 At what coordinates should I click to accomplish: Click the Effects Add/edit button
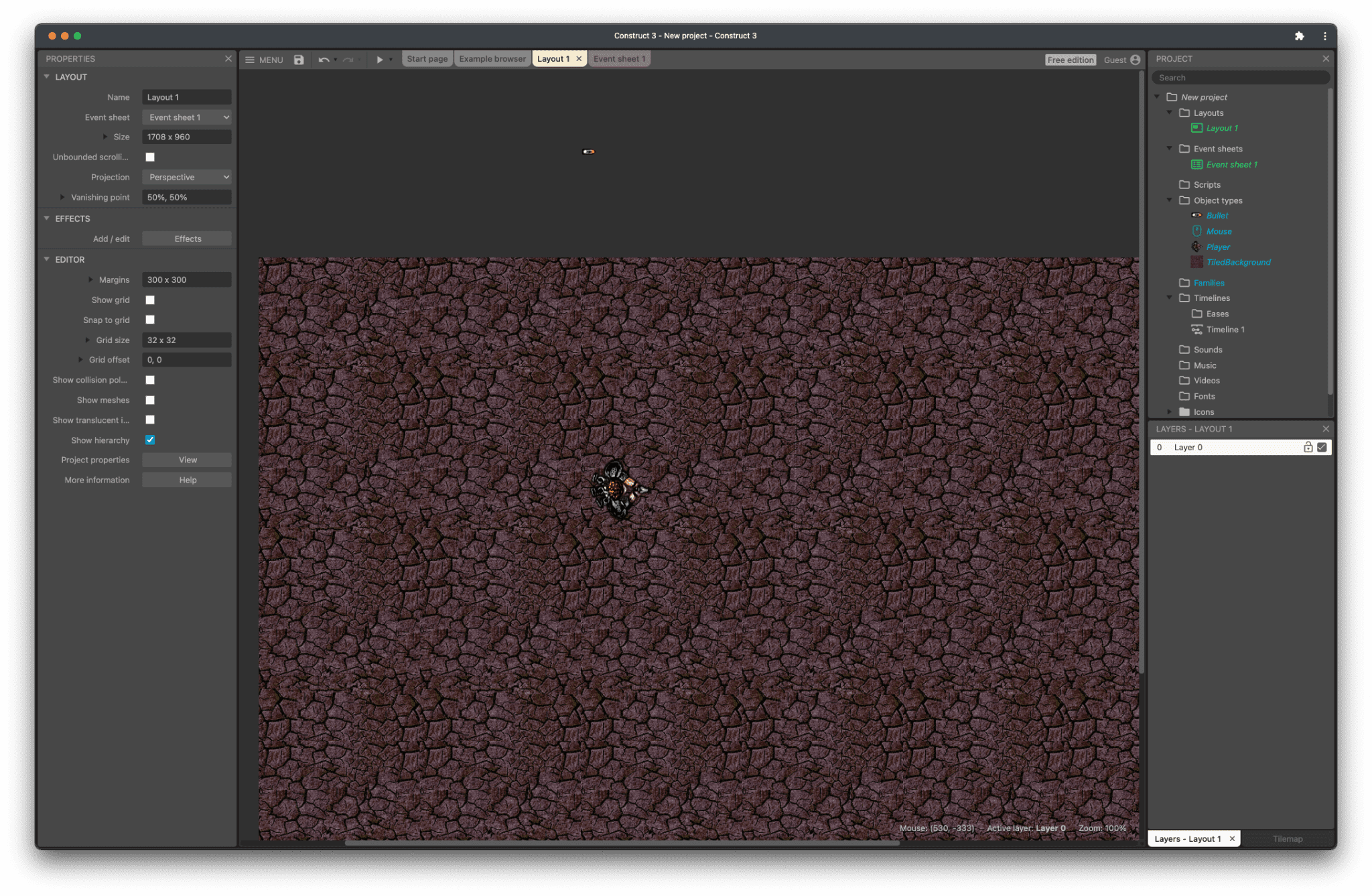(187, 239)
